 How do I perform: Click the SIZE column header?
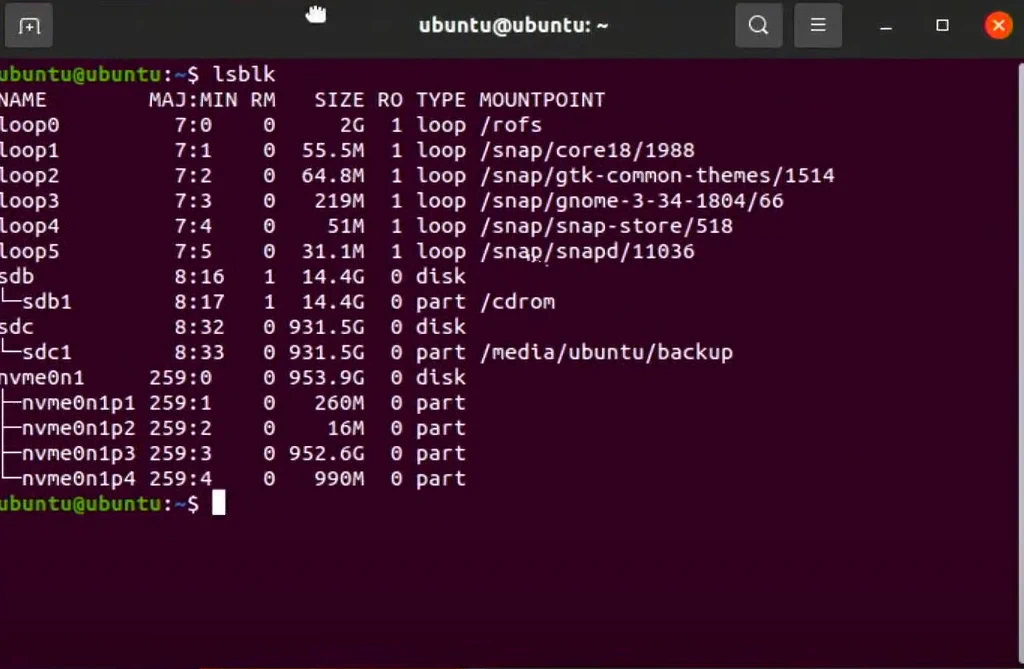339,100
